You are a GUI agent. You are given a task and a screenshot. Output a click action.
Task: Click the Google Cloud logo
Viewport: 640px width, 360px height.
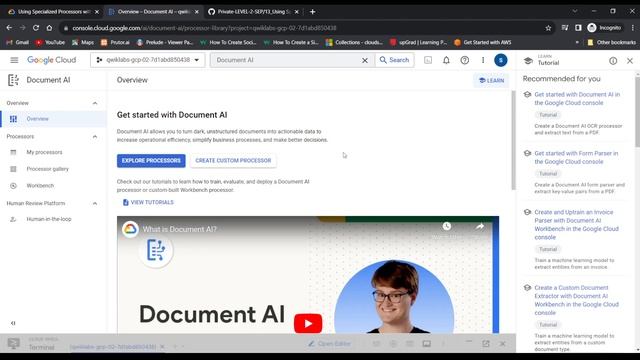click(x=51, y=60)
